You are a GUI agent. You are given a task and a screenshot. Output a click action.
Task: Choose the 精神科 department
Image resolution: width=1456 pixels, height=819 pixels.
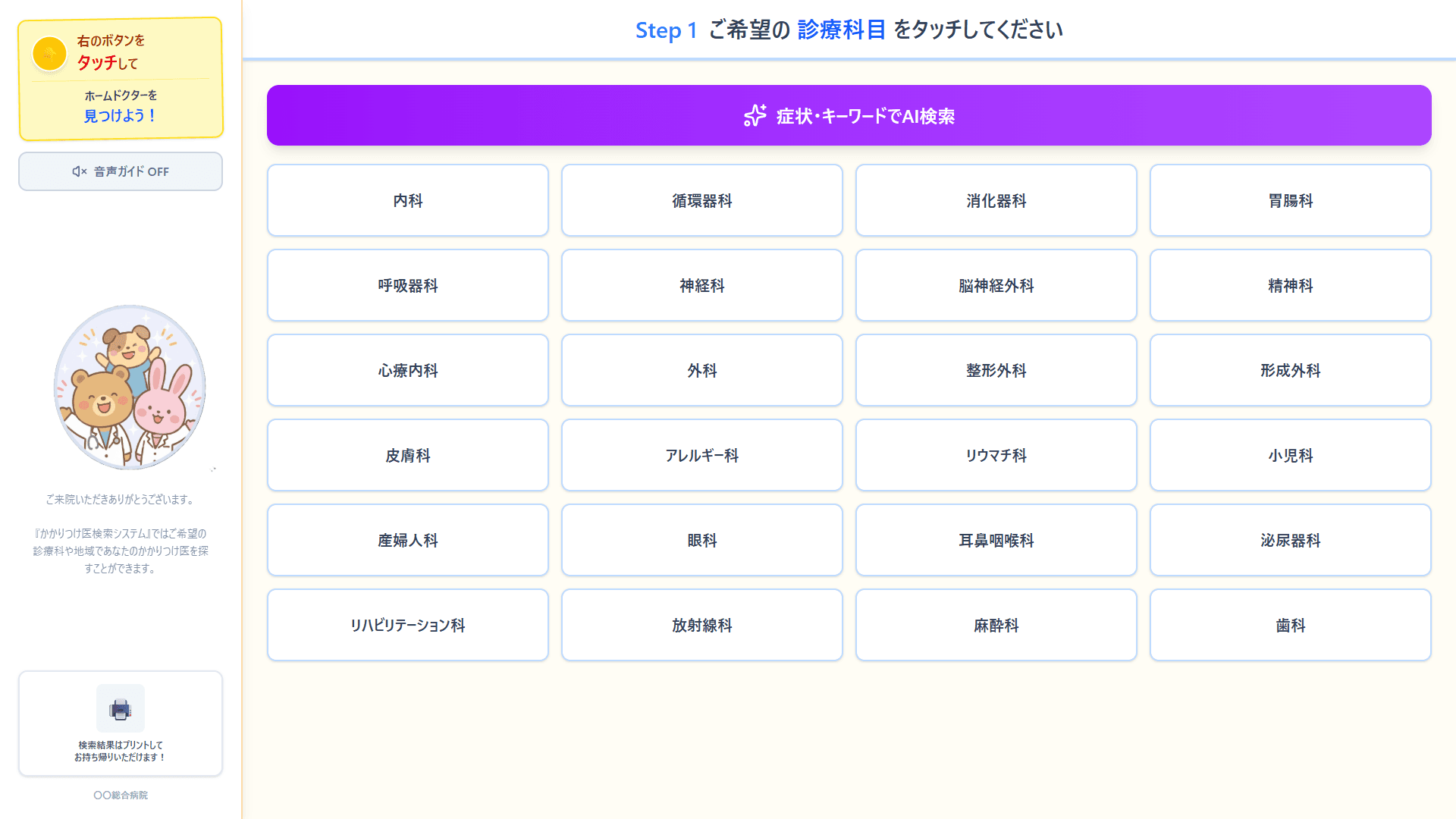(x=1290, y=285)
